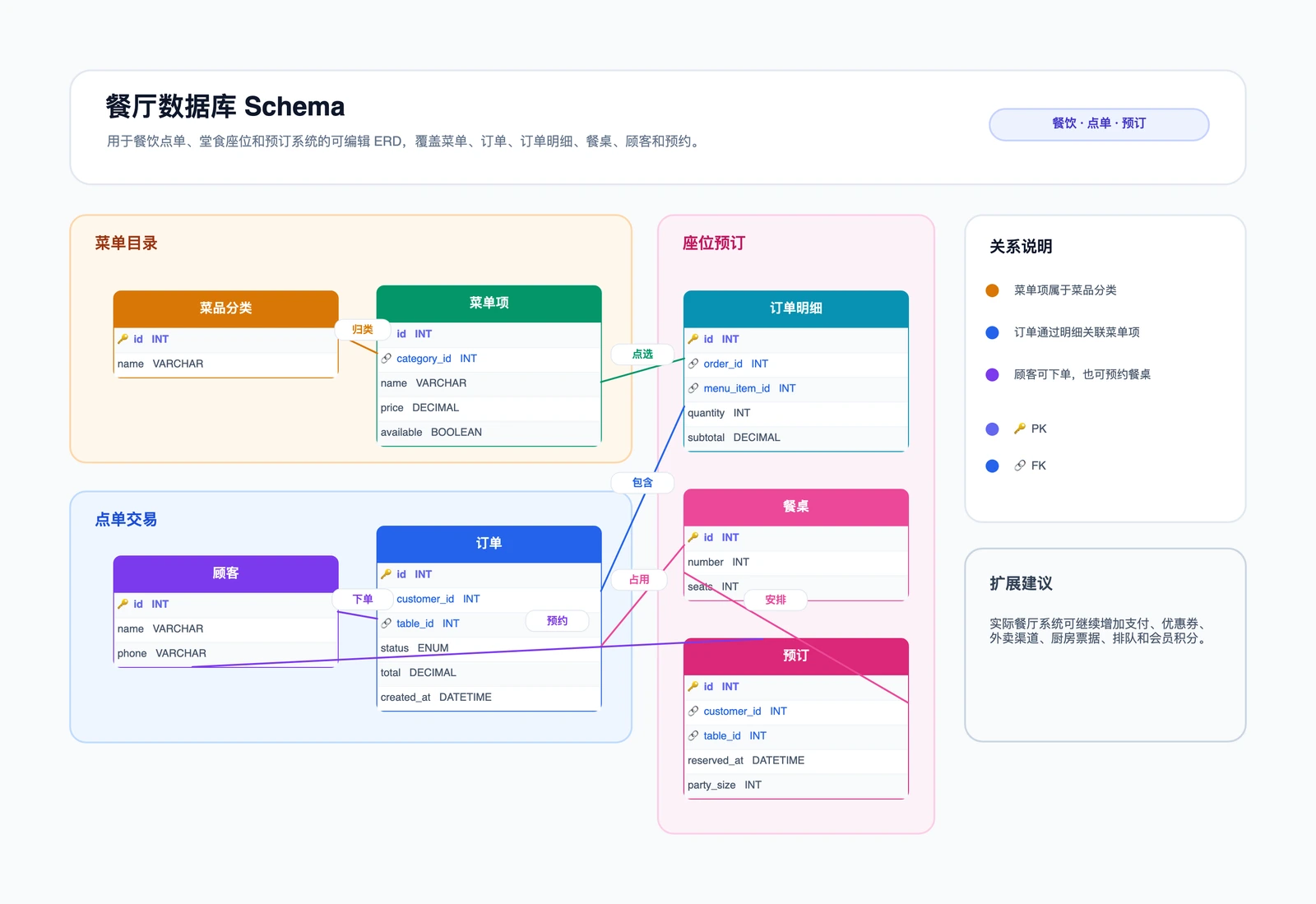Click the key icon in 顾客 id row
Viewport: 1316px width, 904px height.
pos(123,604)
